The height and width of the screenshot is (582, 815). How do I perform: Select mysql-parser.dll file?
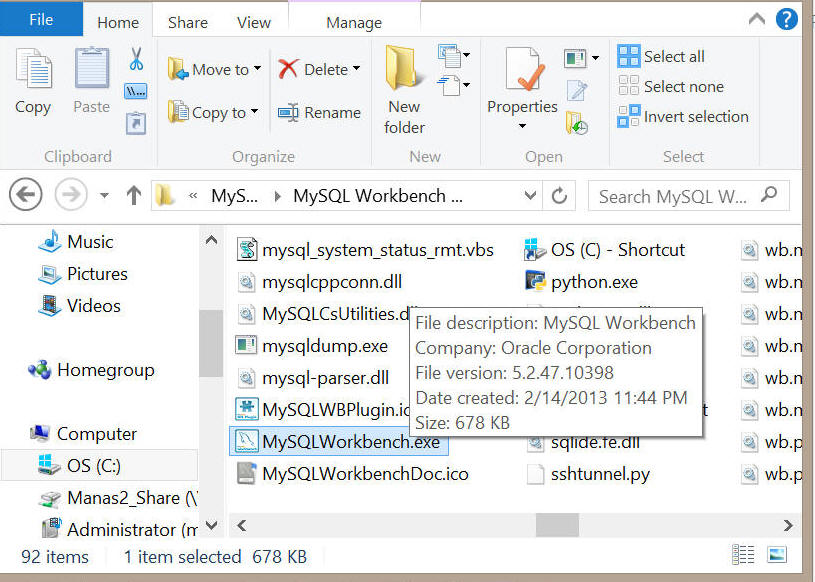(313, 378)
